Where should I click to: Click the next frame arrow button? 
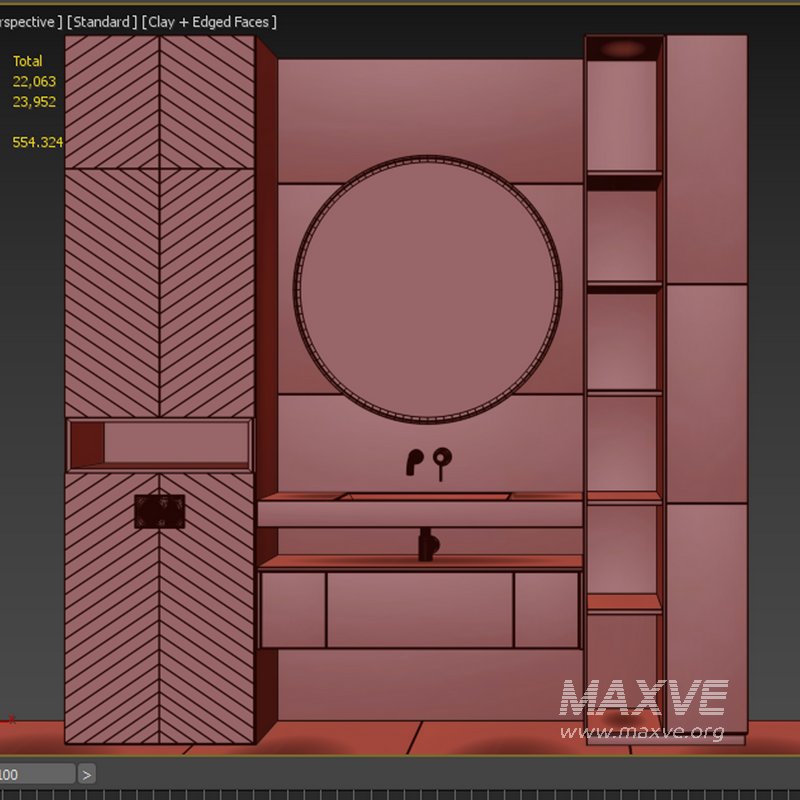tap(87, 773)
